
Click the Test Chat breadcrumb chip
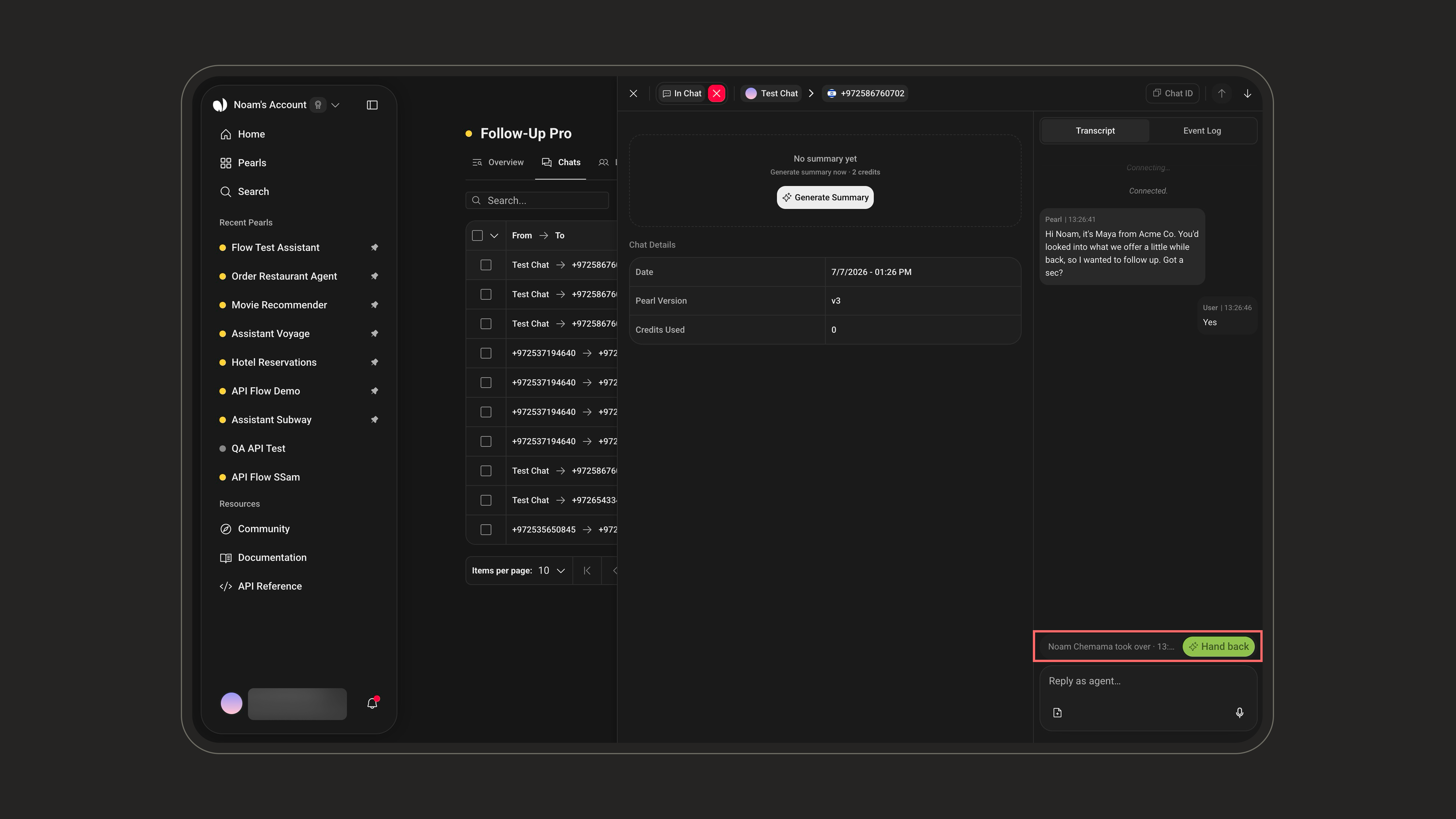tap(772, 94)
